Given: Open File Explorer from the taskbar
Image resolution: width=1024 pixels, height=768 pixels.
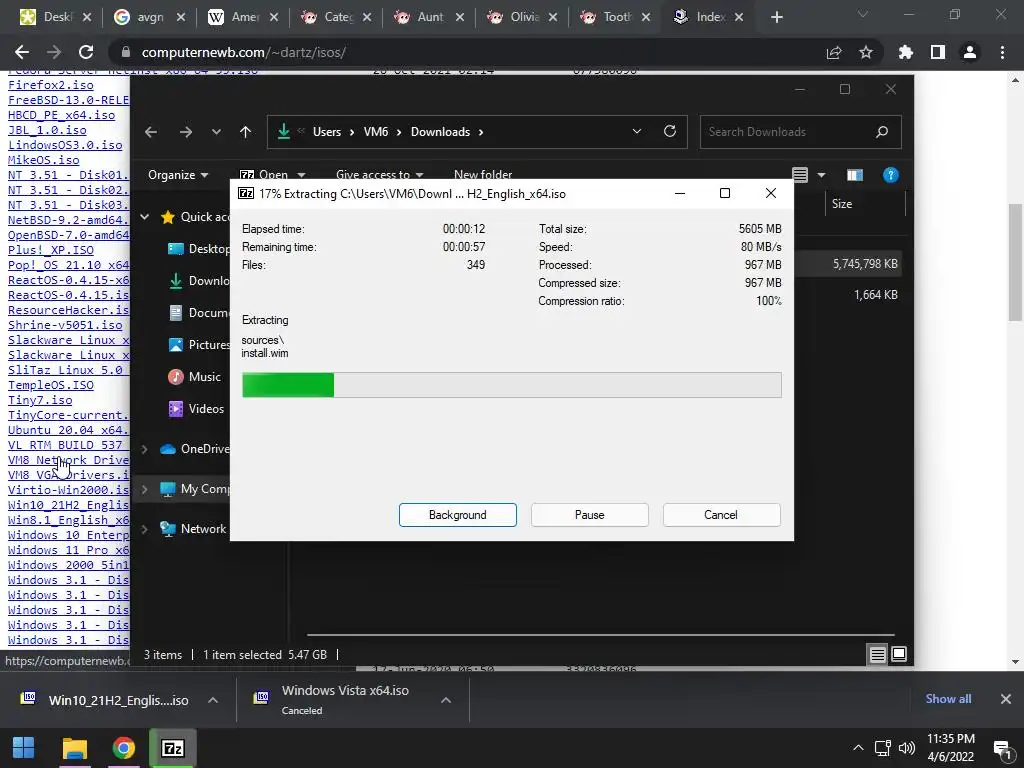Looking at the screenshot, I should click(x=74, y=748).
